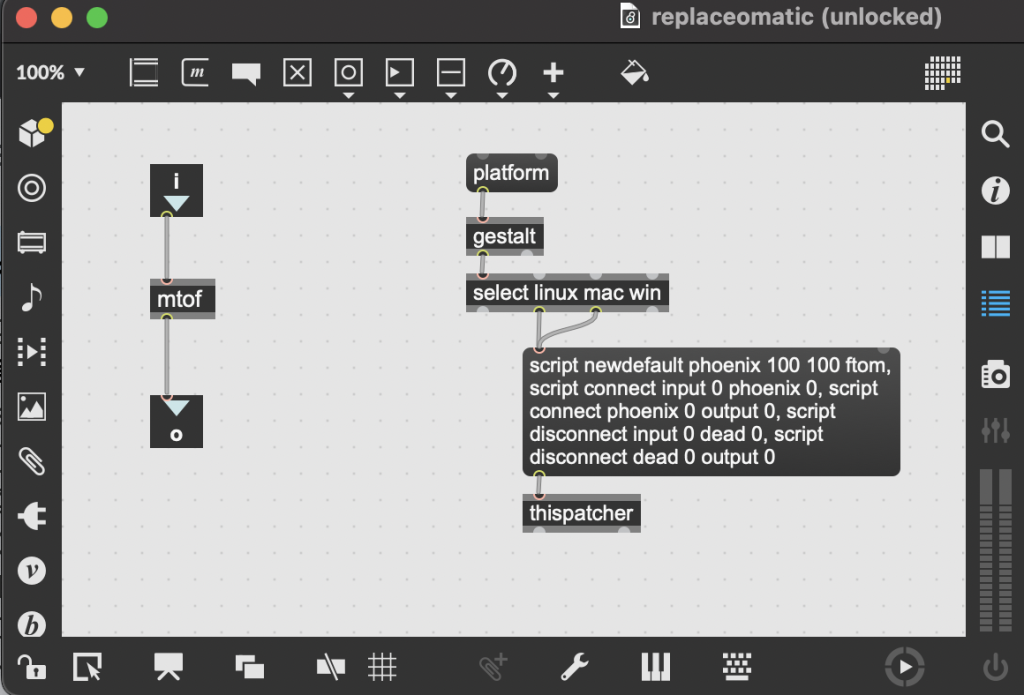Click the platform message box
1024x695 pixels.
pyautogui.click(x=511, y=173)
